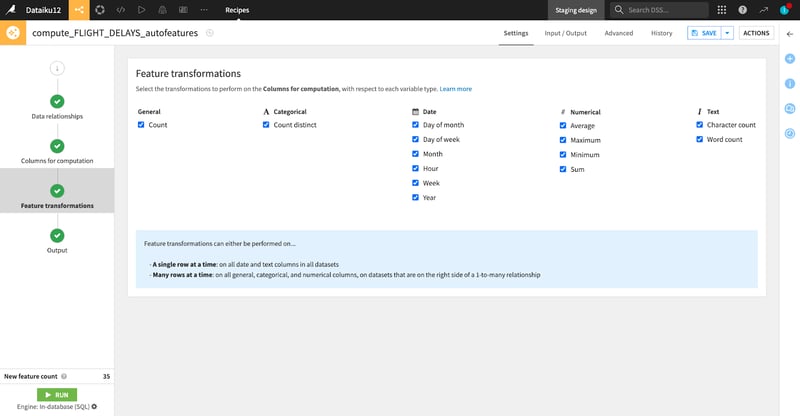The width and height of the screenshot is (800, 416).
Task: Open the timeline clock icon in right sidebar
Action: click(790, 133)
